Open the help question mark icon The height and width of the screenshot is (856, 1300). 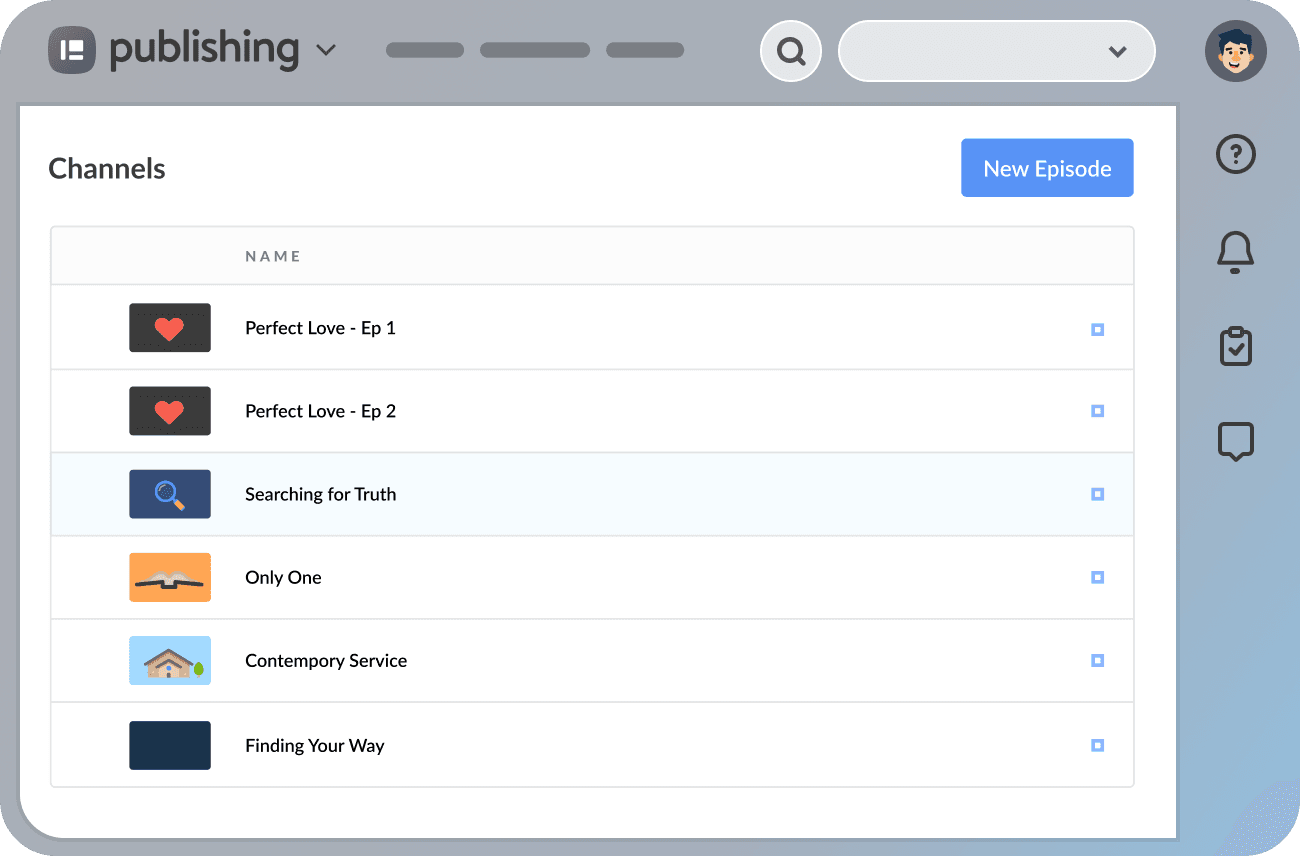(1235, 154)
